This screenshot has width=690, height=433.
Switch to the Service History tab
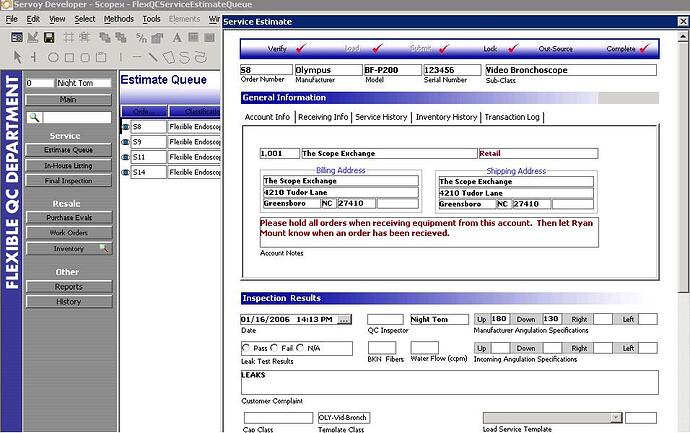point(381,117)
